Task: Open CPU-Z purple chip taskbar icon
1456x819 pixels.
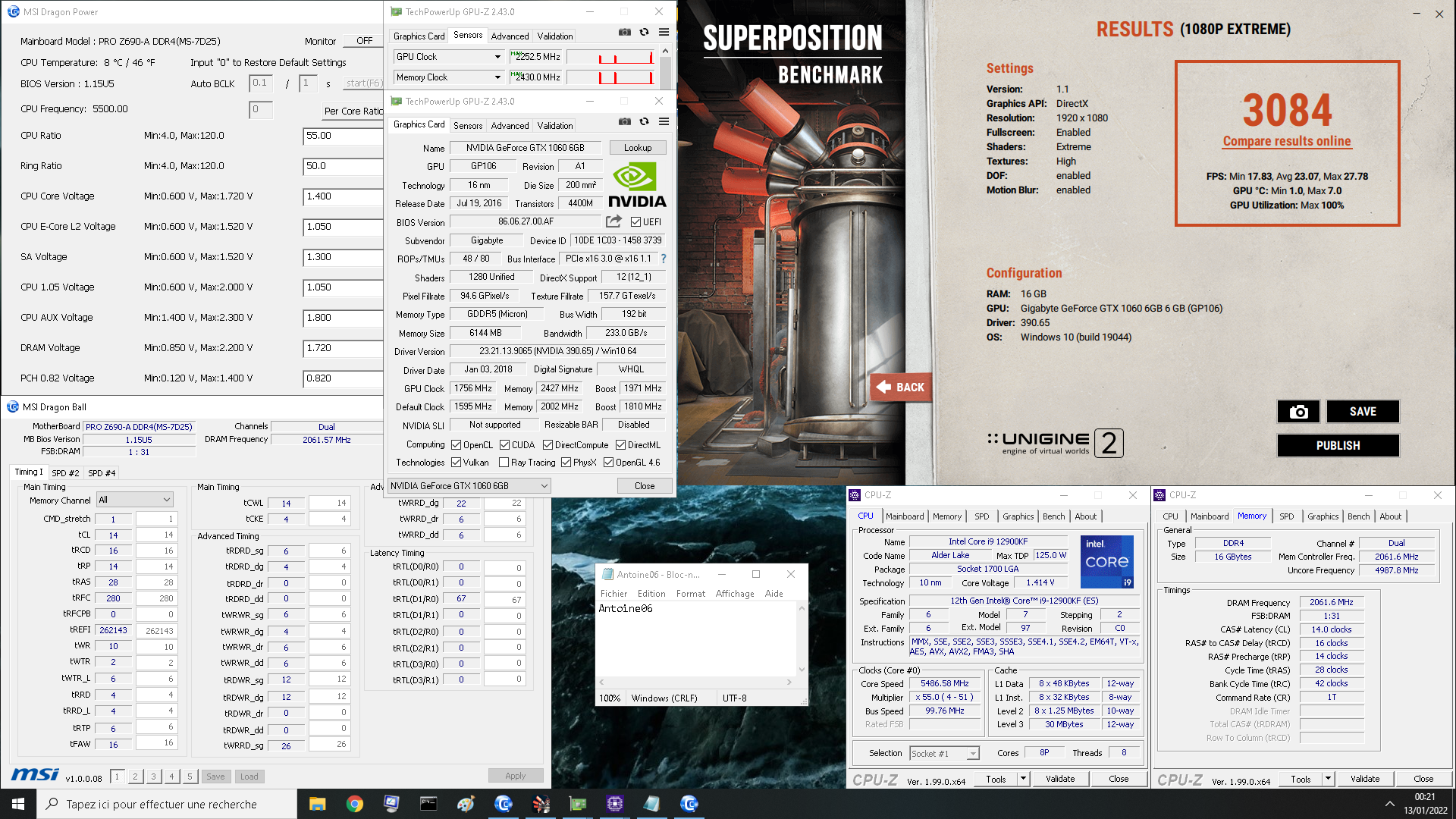Action: (x=615, y=804)
